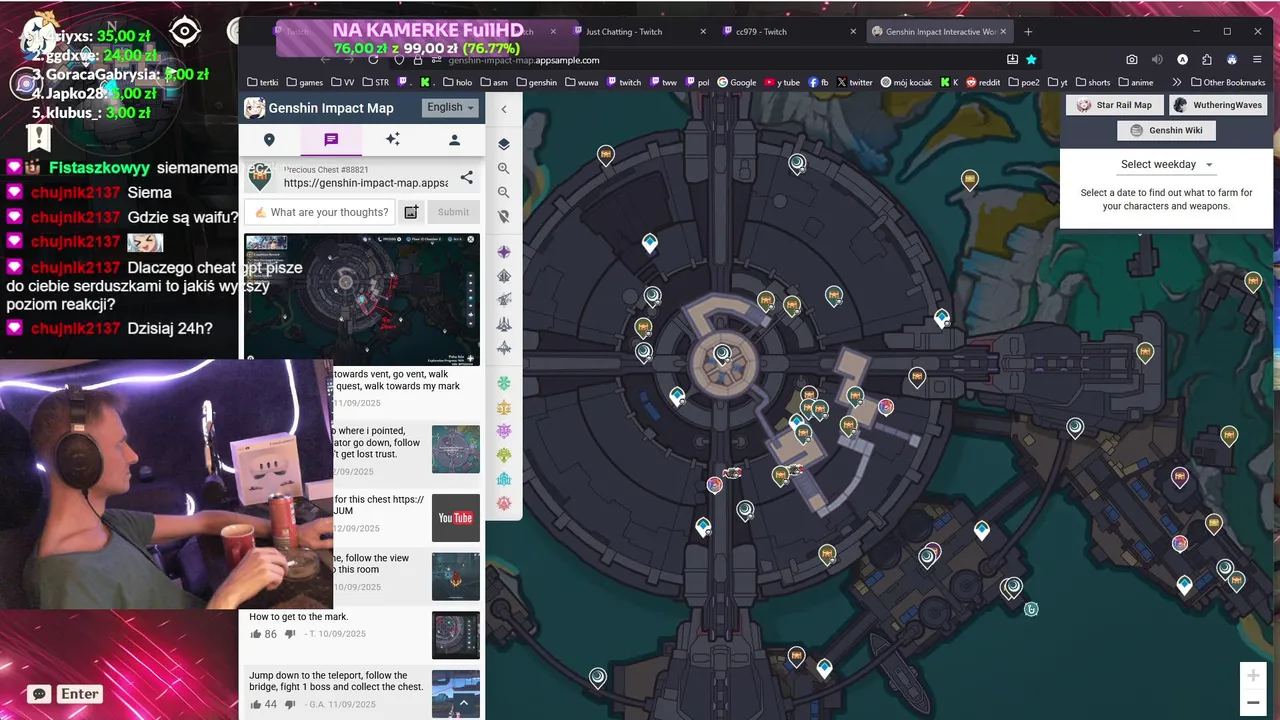Select the green Dendro element icon
The height and width of the screenshot is (720, 1280).
tap(504, 456)
